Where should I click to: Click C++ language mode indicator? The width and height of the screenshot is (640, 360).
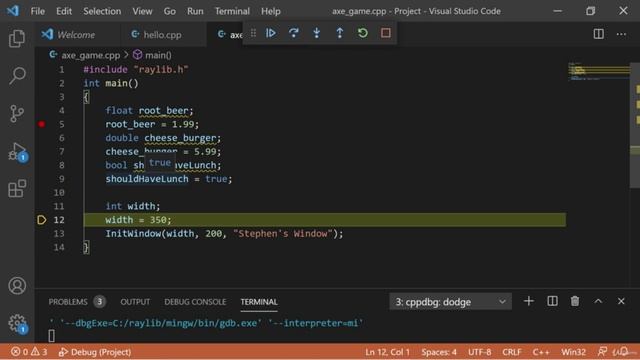(x=541, y=351)
